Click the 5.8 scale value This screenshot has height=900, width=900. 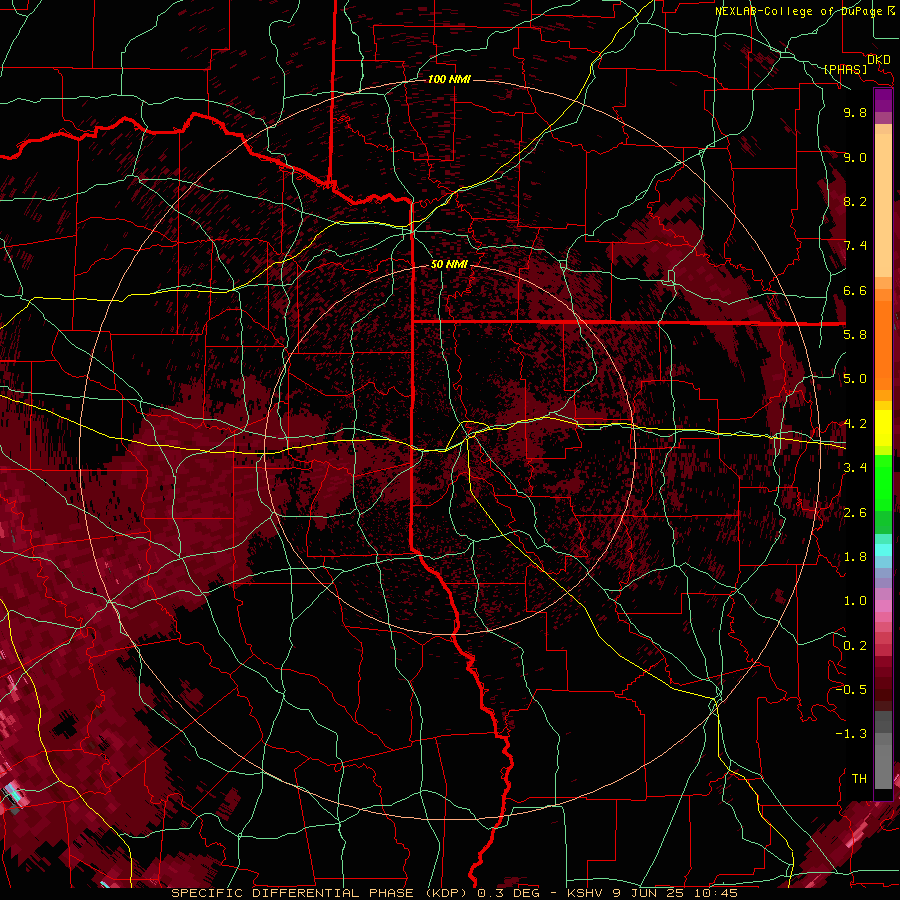(855, 335)
